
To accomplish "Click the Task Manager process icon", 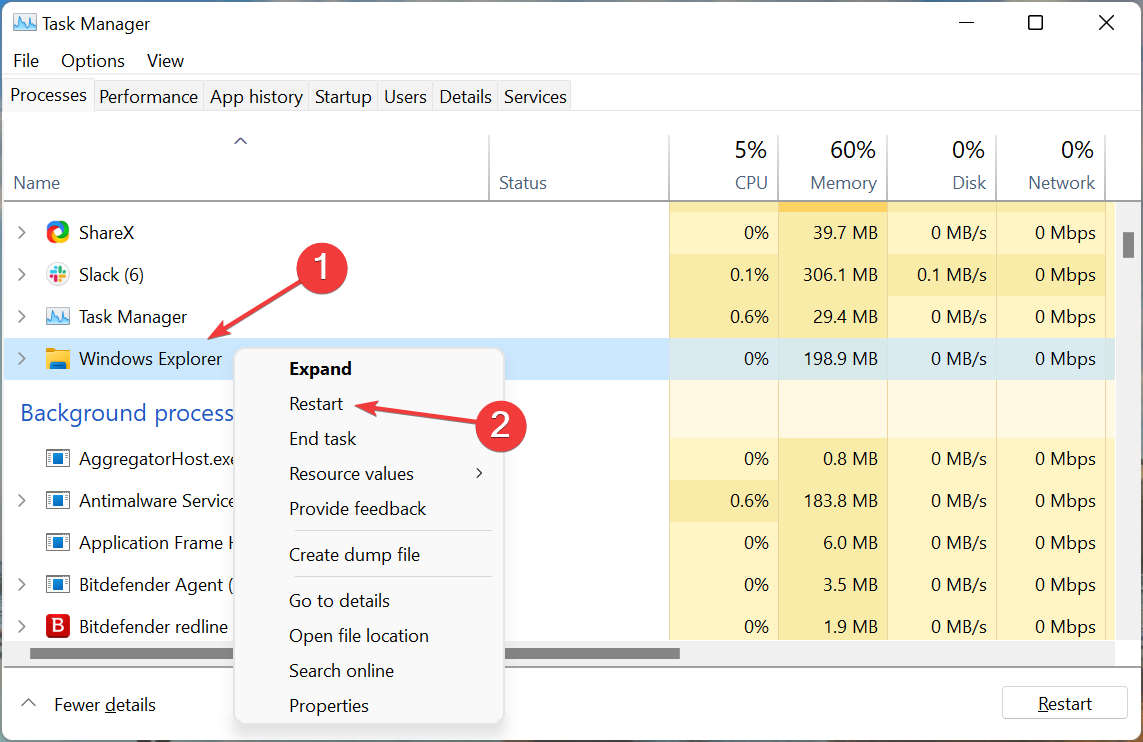I will [x=58, y=316].
